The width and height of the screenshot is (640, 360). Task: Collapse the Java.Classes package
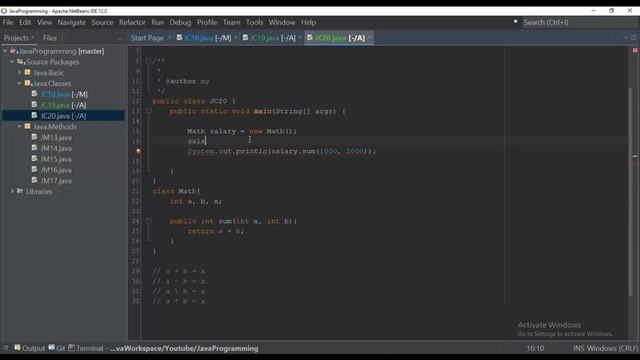tap(20, 83)
